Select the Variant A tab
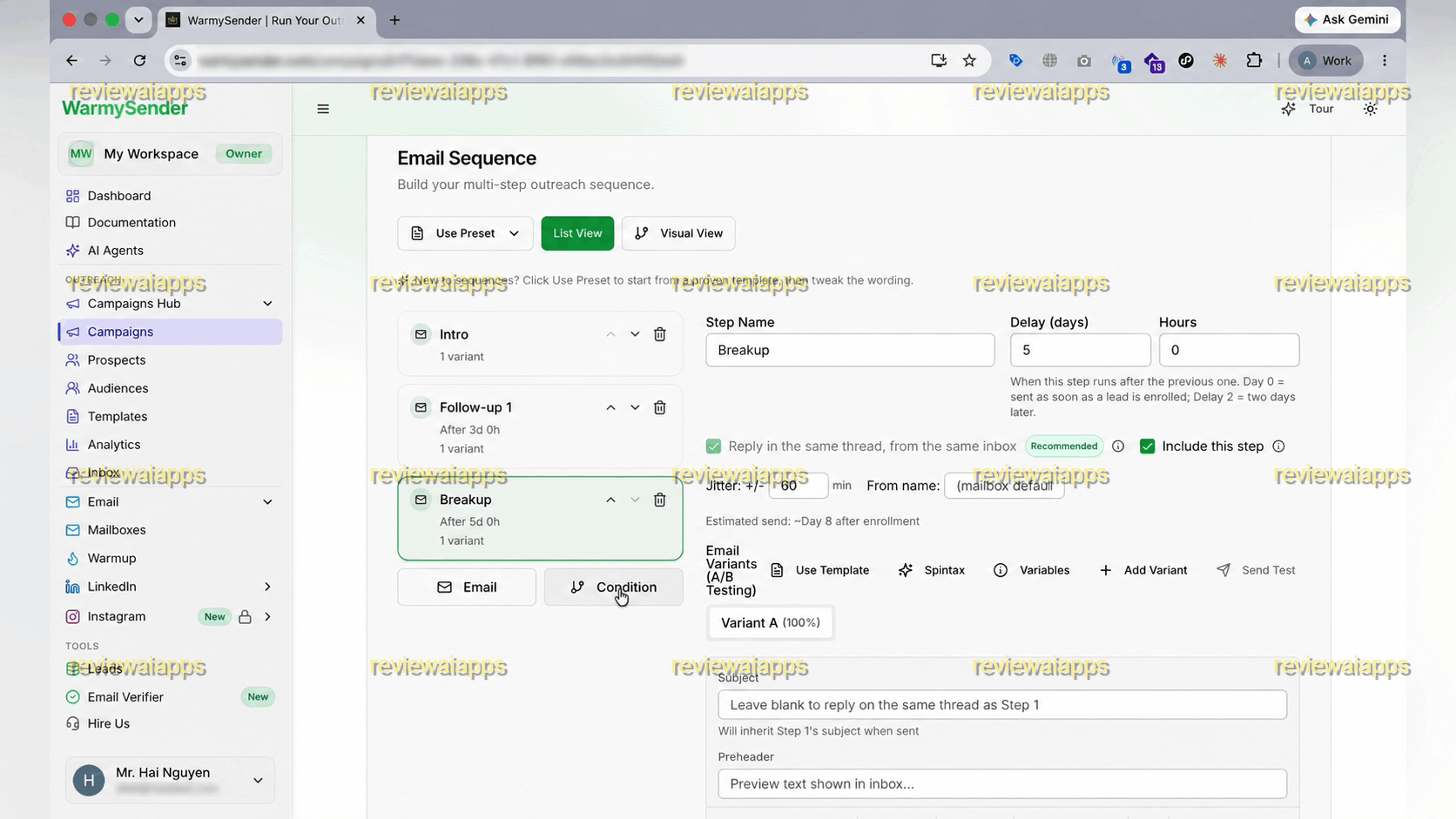Image resolution: width=1456 pixels, height=819 pixels. click(771, 622)
